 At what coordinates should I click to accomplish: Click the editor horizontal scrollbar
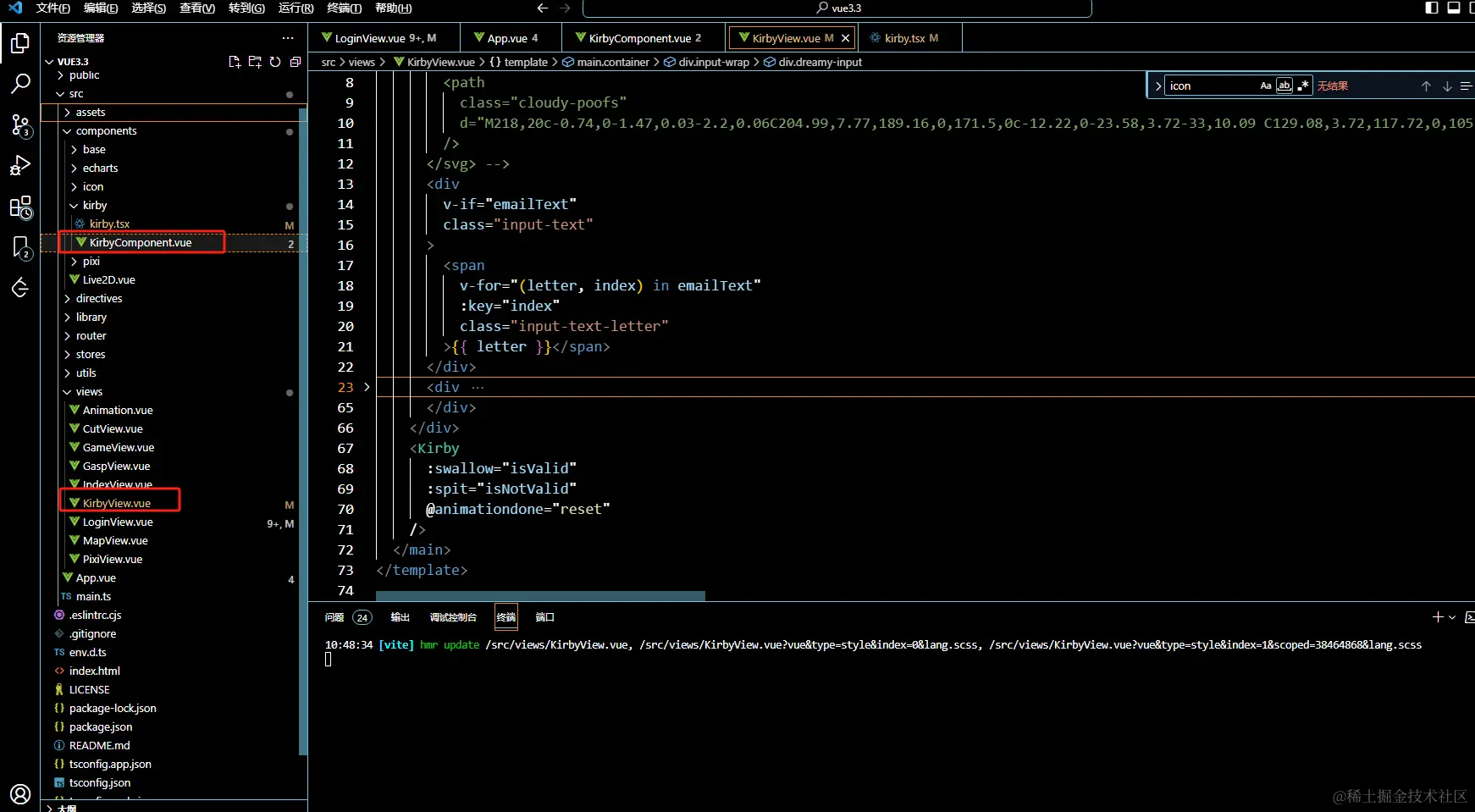point(540,596)
